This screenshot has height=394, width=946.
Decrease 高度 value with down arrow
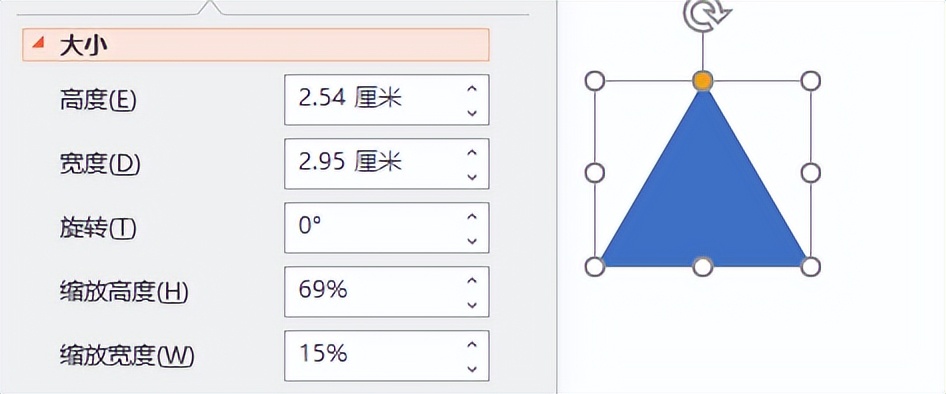click(472, 112)
